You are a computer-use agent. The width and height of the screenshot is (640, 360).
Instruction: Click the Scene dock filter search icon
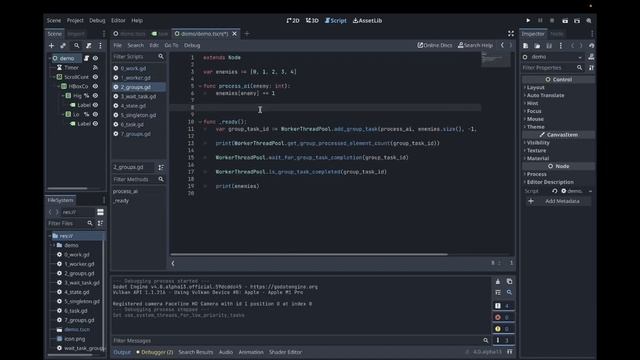pyautogui.click(x=76, y=46)
